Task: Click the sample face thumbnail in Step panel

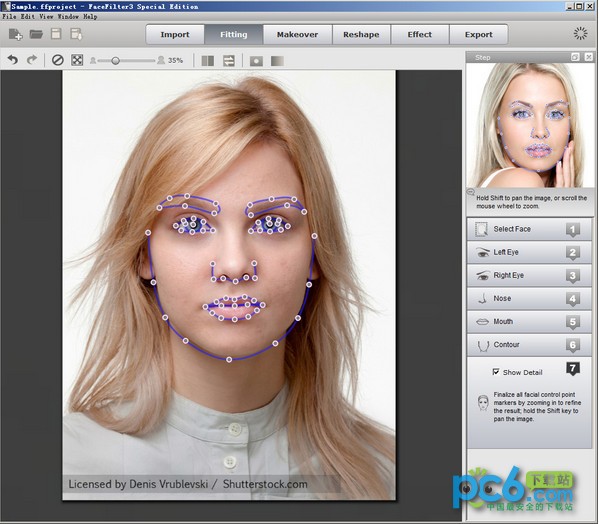Action: point(530,125)
